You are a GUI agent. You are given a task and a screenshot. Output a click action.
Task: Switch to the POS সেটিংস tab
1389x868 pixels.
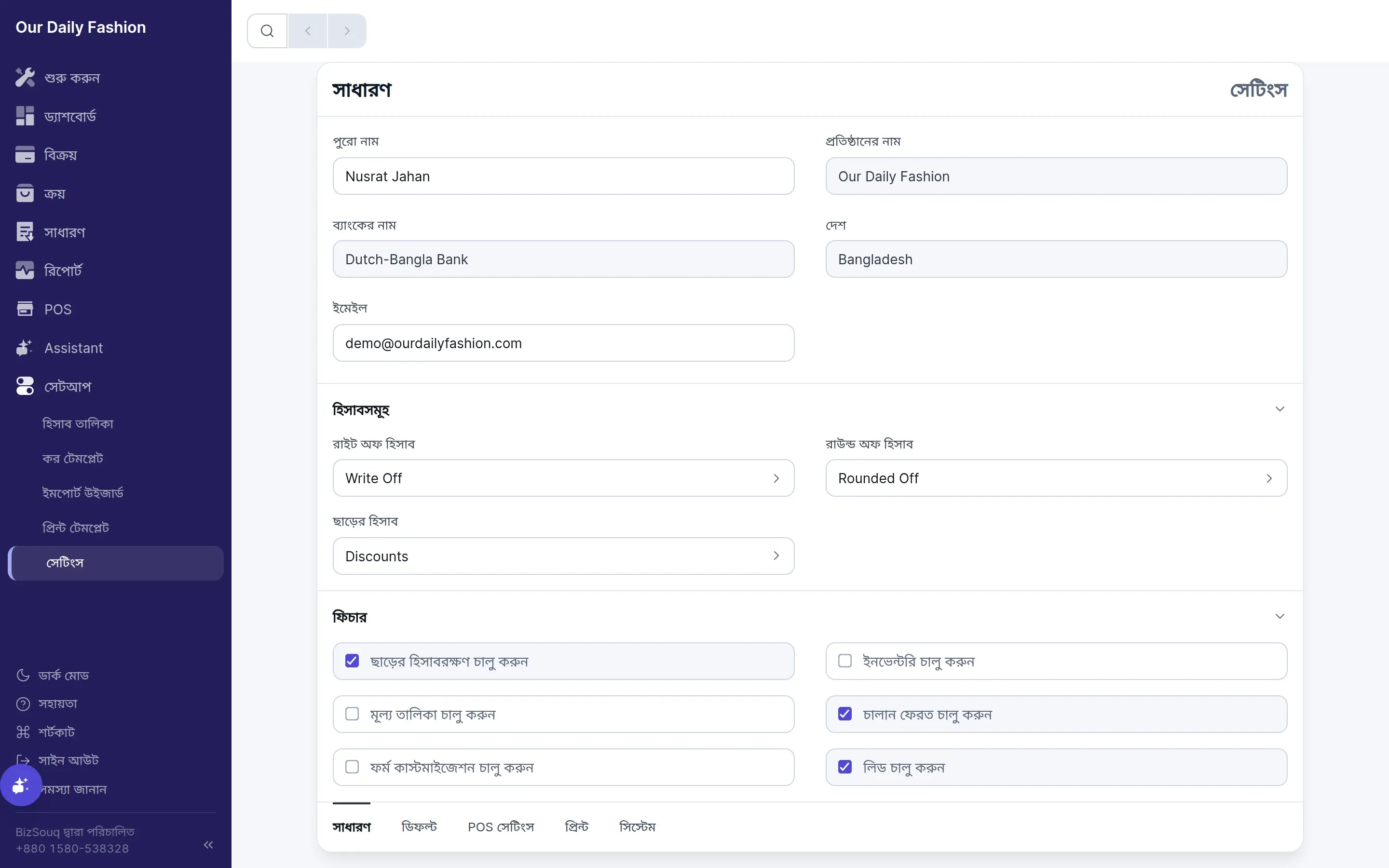click(501, 827)
